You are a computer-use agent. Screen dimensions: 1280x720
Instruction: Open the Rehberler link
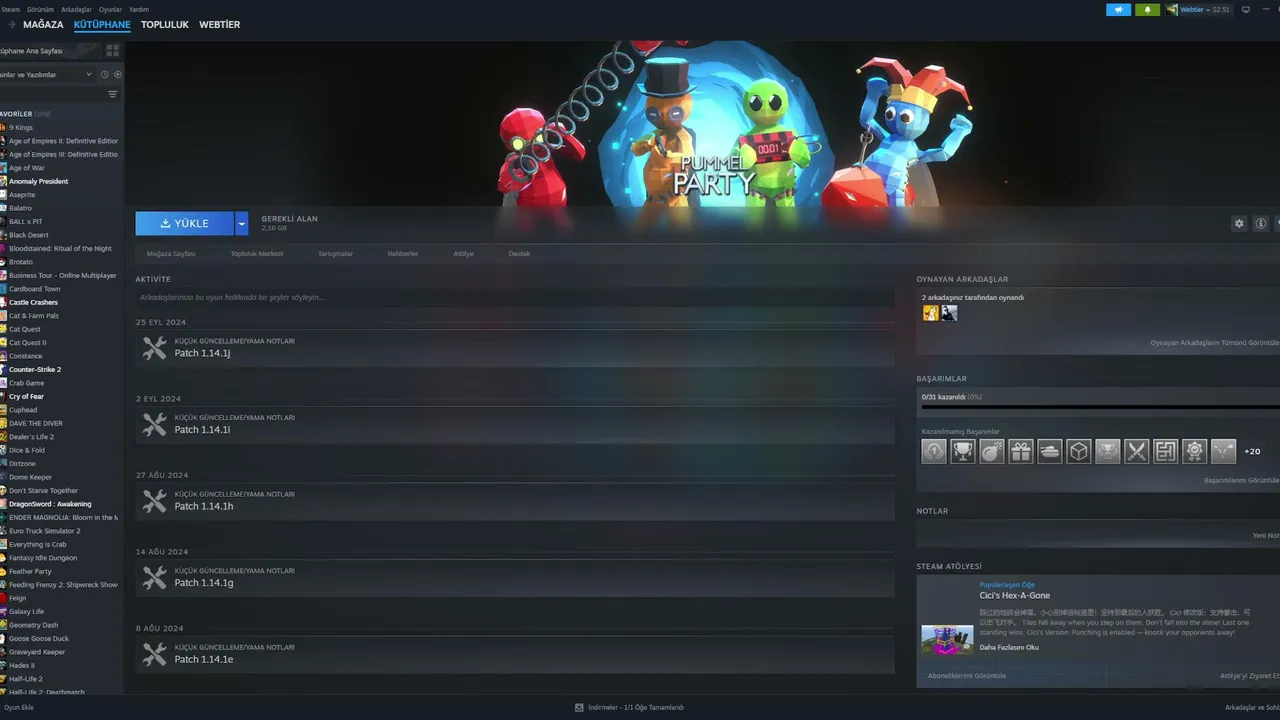coord(403,254)
